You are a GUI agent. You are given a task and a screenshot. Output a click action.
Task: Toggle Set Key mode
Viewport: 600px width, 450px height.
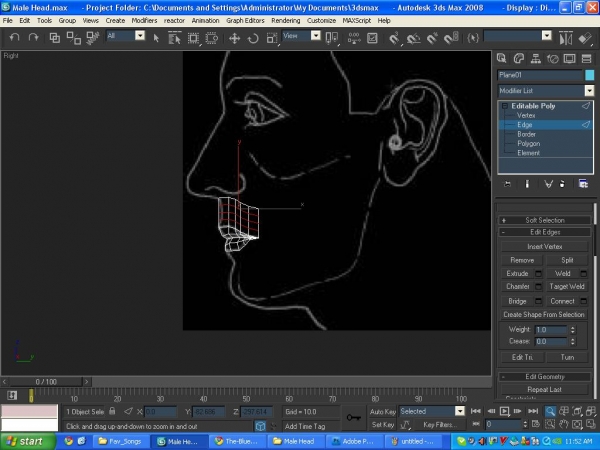pos(383,425)
